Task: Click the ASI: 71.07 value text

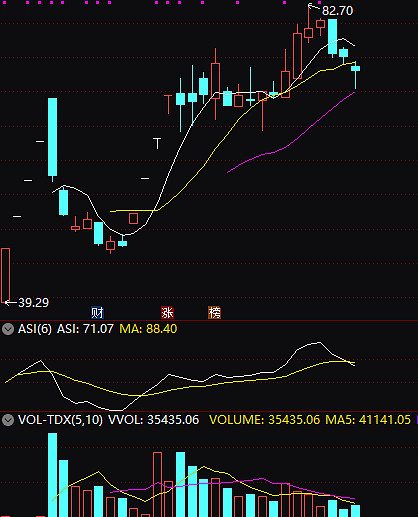Action: click(85, 329)
